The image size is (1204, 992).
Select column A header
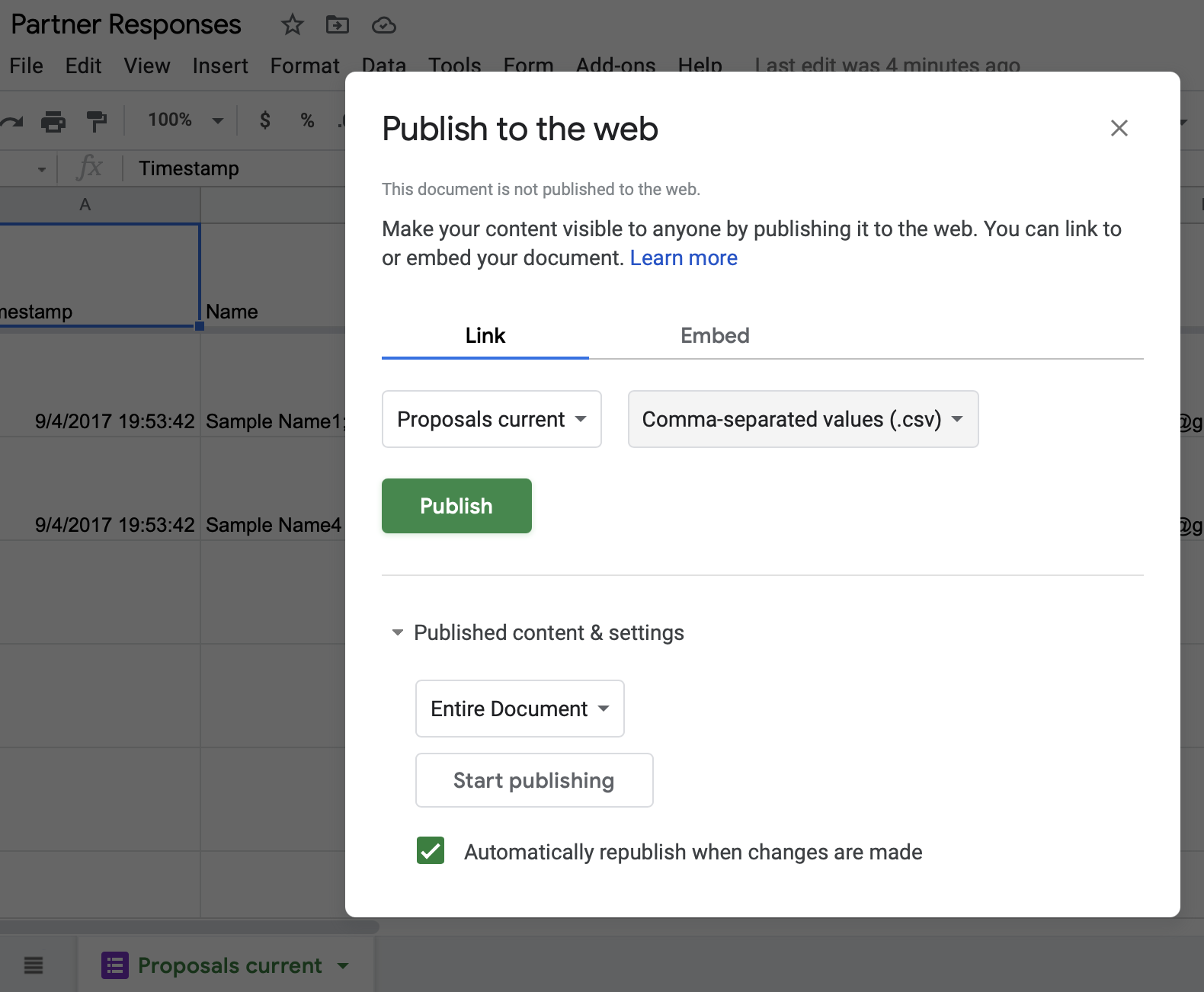[100, 204]
